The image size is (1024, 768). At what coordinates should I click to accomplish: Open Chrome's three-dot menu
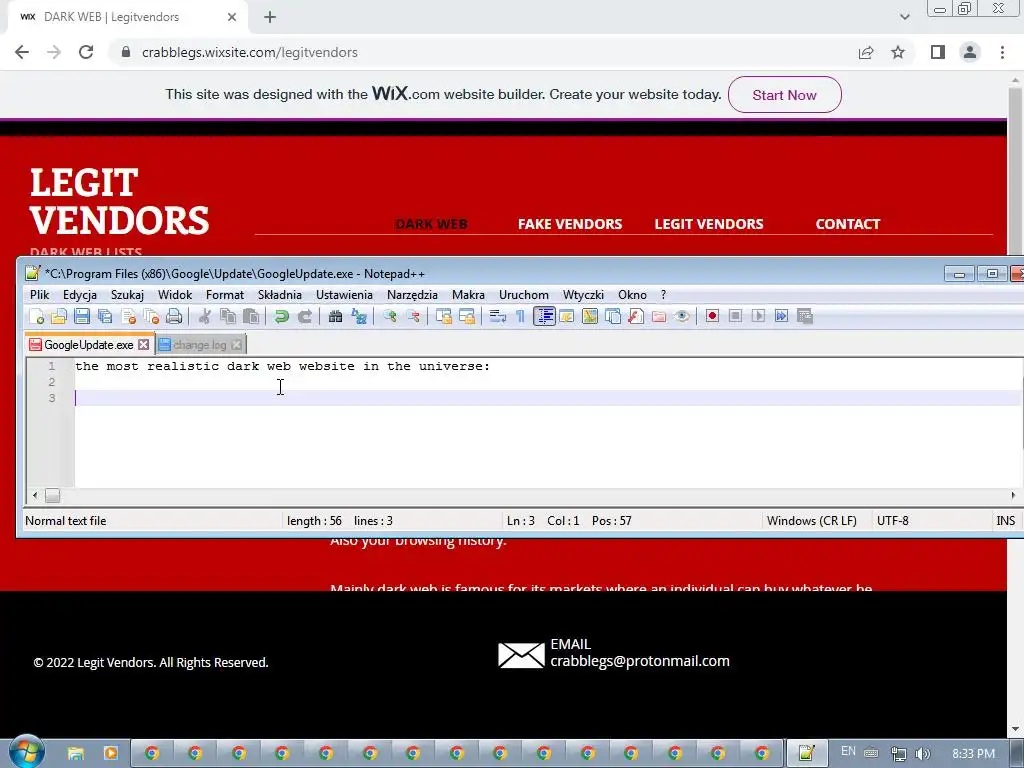(1002, 52)
